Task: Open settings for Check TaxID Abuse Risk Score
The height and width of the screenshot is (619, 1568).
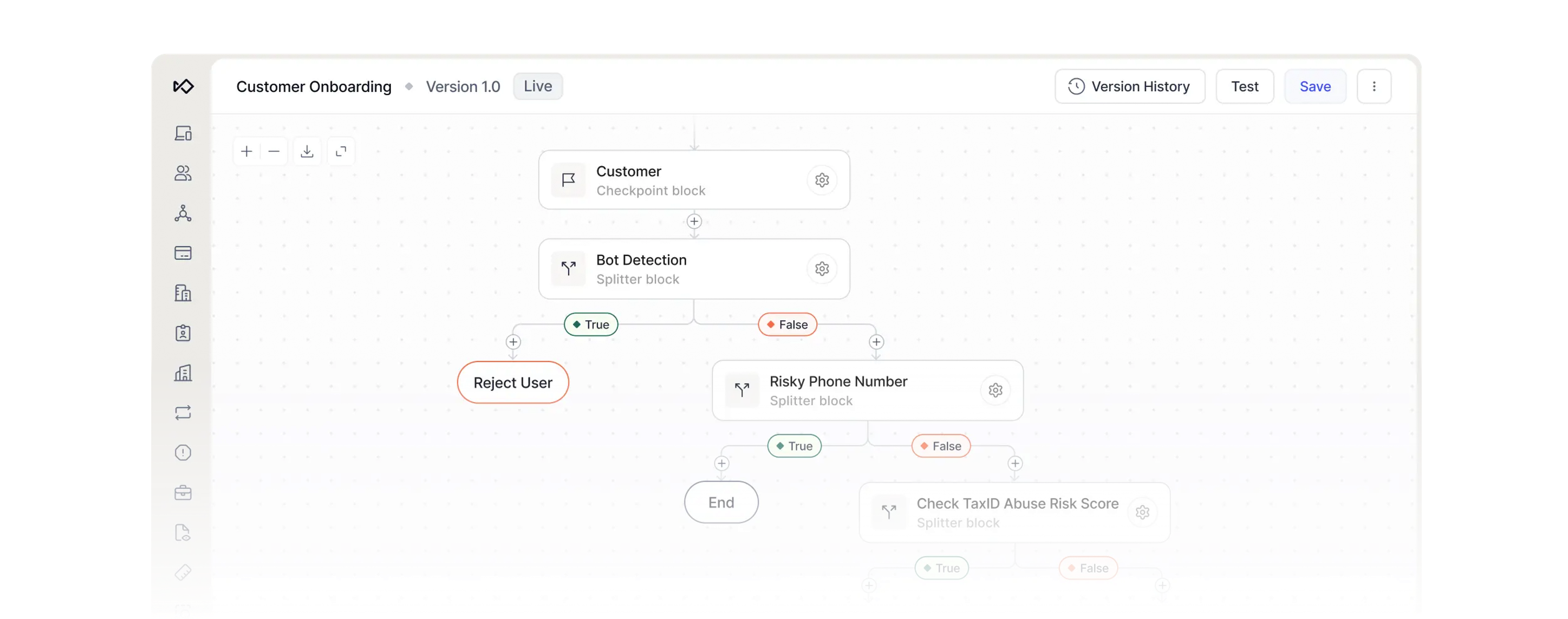Action: 1143,512
